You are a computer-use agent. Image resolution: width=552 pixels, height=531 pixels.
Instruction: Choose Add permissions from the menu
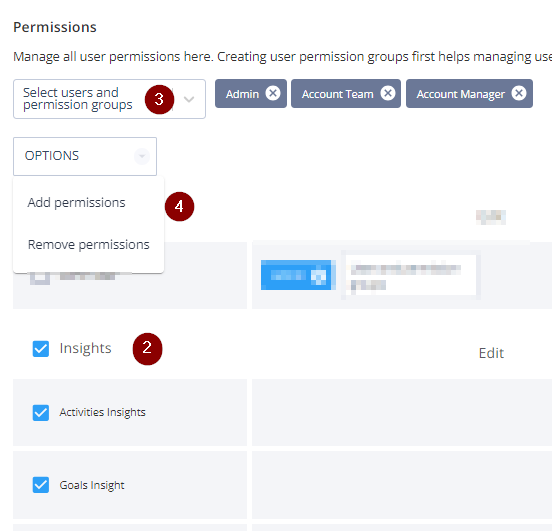coord(76,202)
